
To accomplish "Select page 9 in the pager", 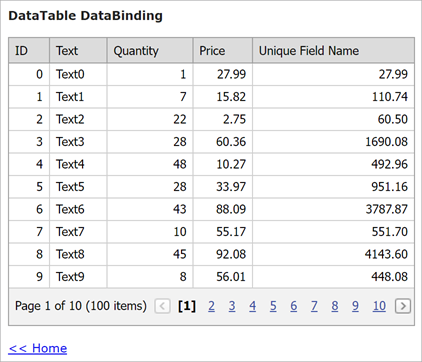I will [x=355, y=306].
